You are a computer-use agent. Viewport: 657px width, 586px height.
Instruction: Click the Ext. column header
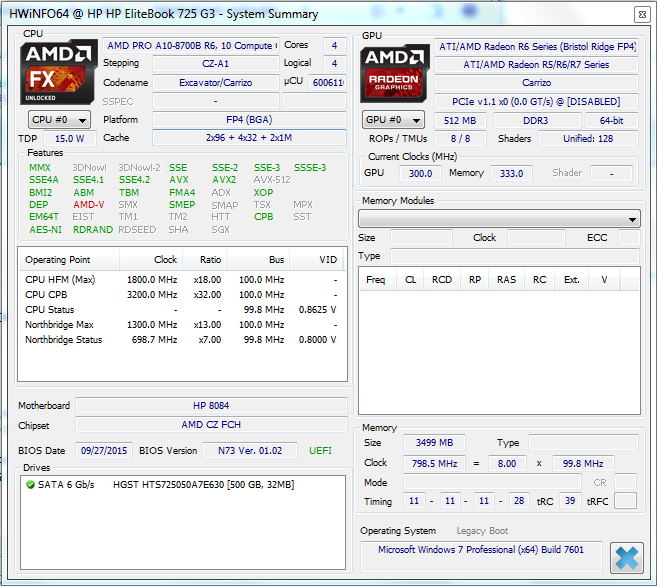tap(572, 279)
